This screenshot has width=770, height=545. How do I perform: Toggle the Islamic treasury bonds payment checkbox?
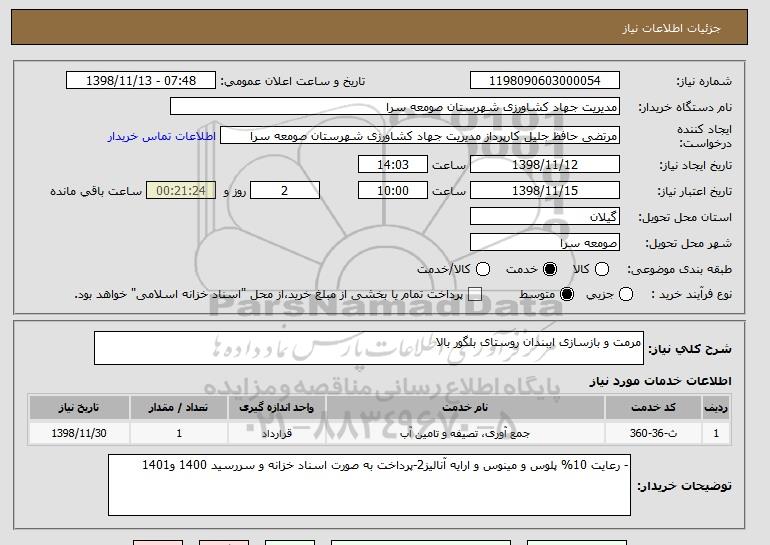tap(474, 294)
